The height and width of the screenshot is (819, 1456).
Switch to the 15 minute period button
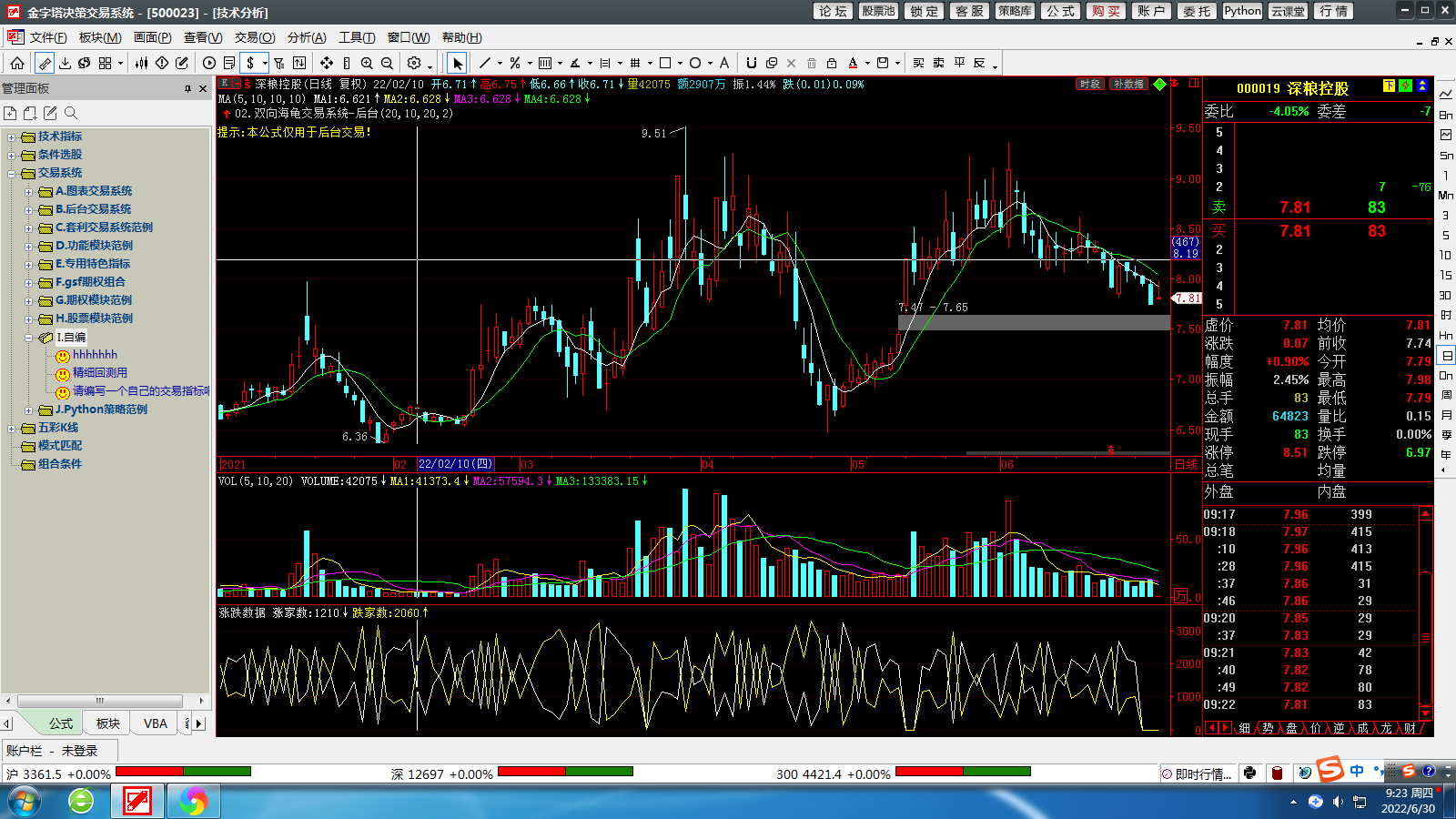tap(1445, 275)
